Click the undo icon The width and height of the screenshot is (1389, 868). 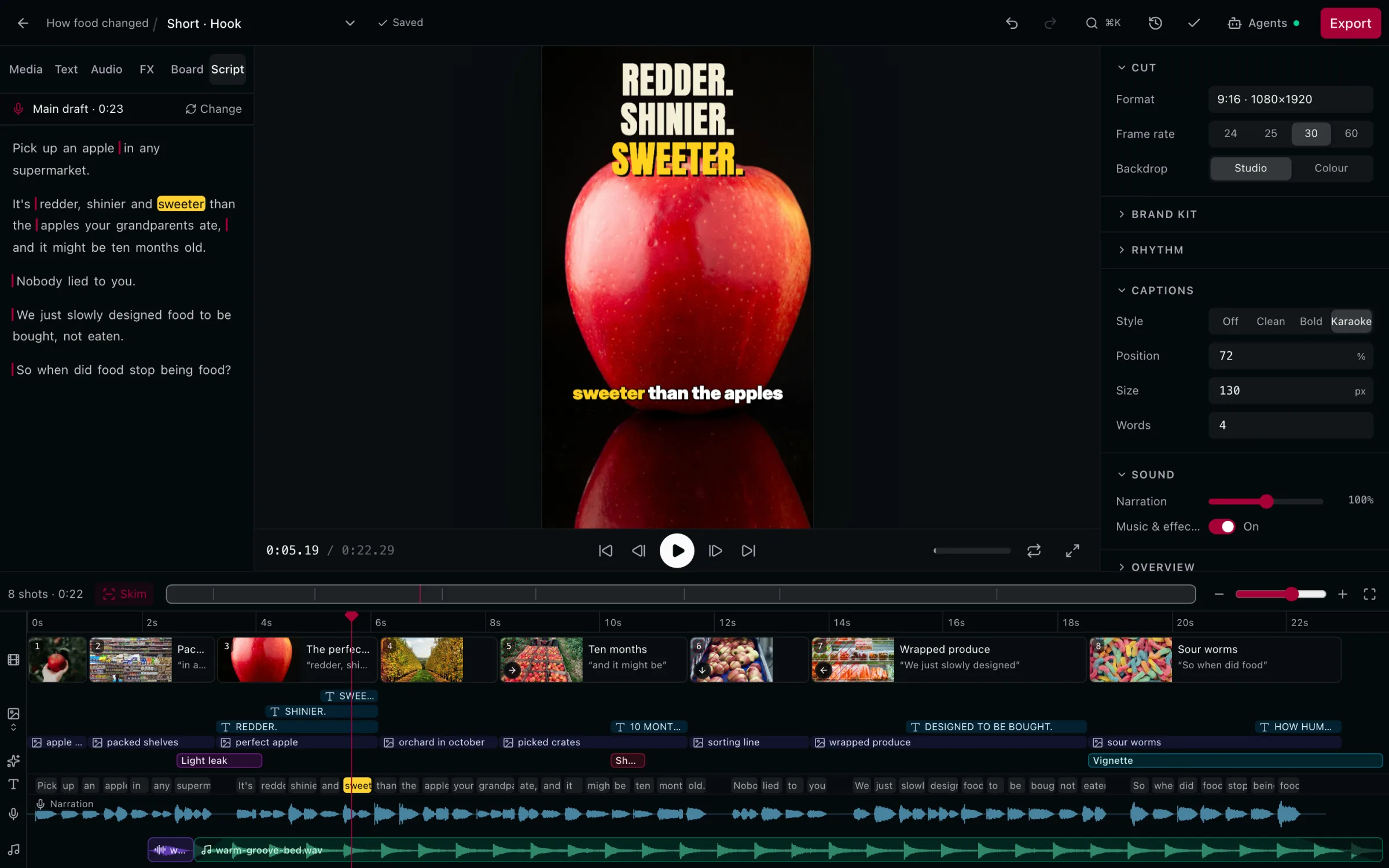pos(1012,23)
